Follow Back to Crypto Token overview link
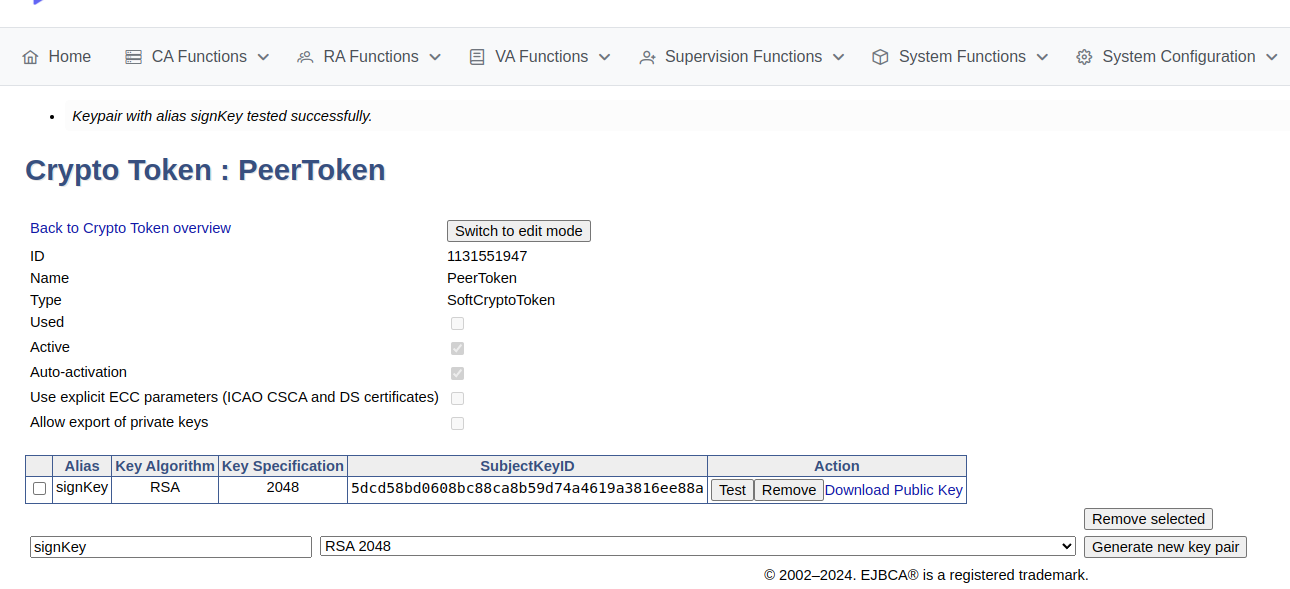This screenshot has height=589, width=1290. [130, 228]
